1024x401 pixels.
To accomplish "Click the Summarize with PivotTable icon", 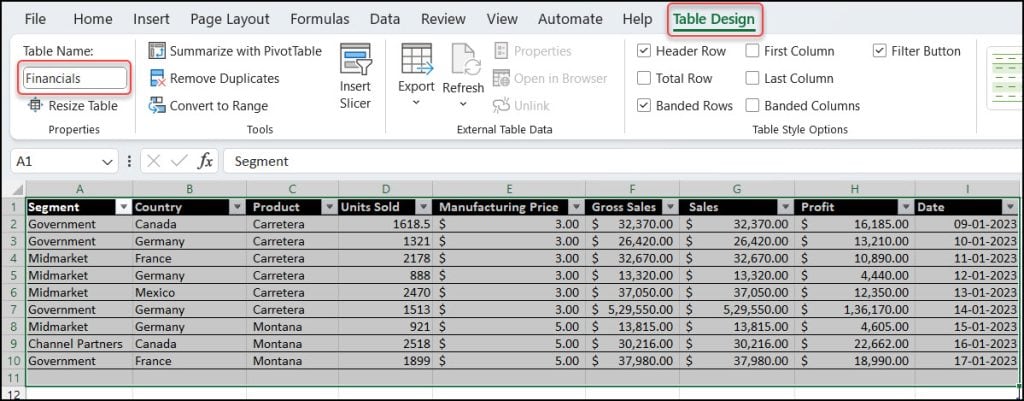I will pyautogui.click(x=157, y=51).
